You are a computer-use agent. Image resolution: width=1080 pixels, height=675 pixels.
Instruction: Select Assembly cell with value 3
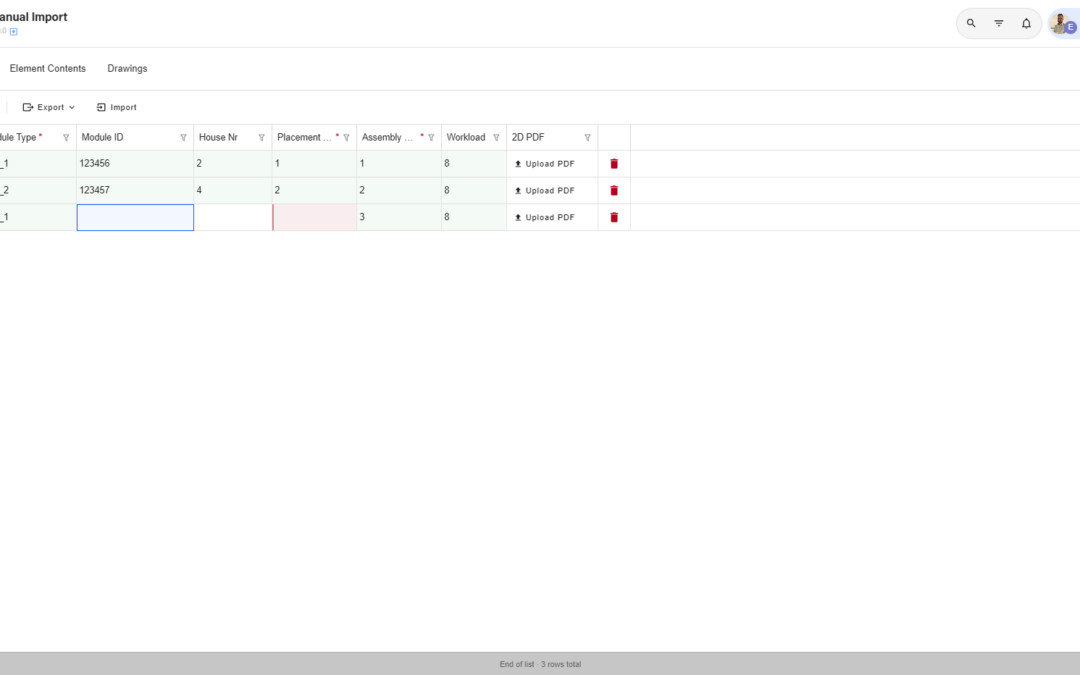399,218
